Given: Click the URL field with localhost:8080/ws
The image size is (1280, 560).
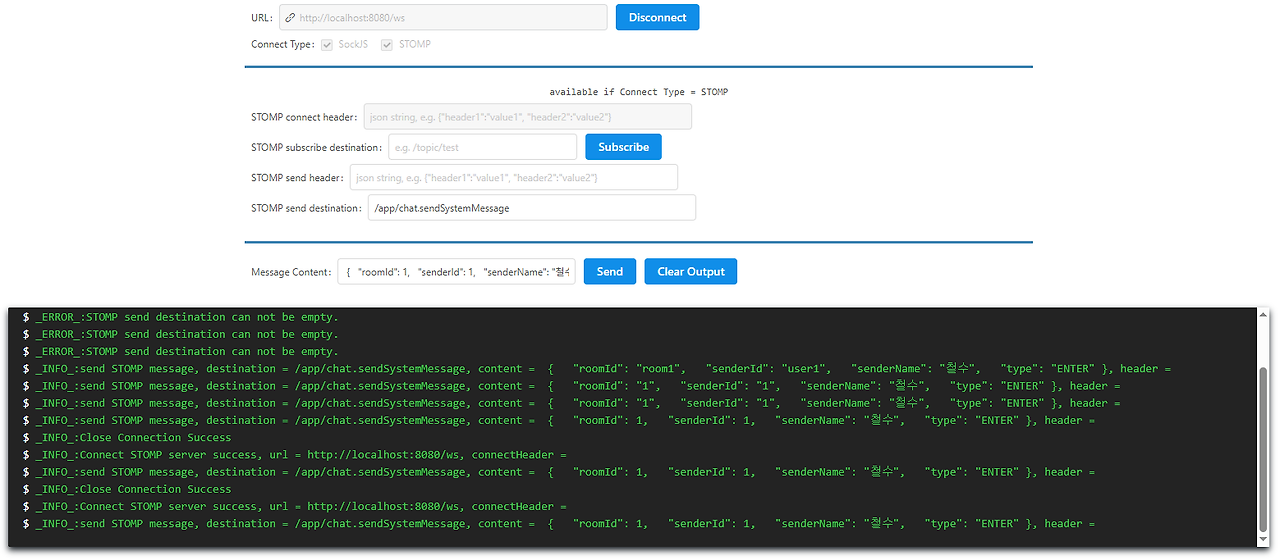Looking at the screenshot, I should tap(443, 17).
